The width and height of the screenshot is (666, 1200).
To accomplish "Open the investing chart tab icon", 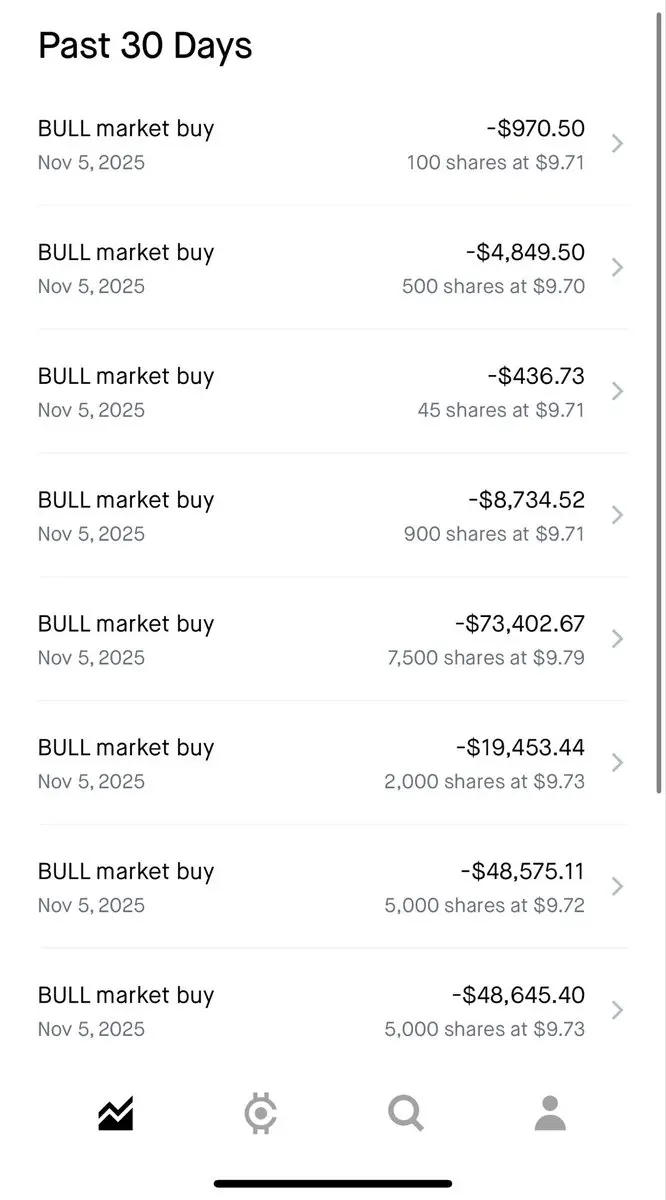I will pos(116,1113).
